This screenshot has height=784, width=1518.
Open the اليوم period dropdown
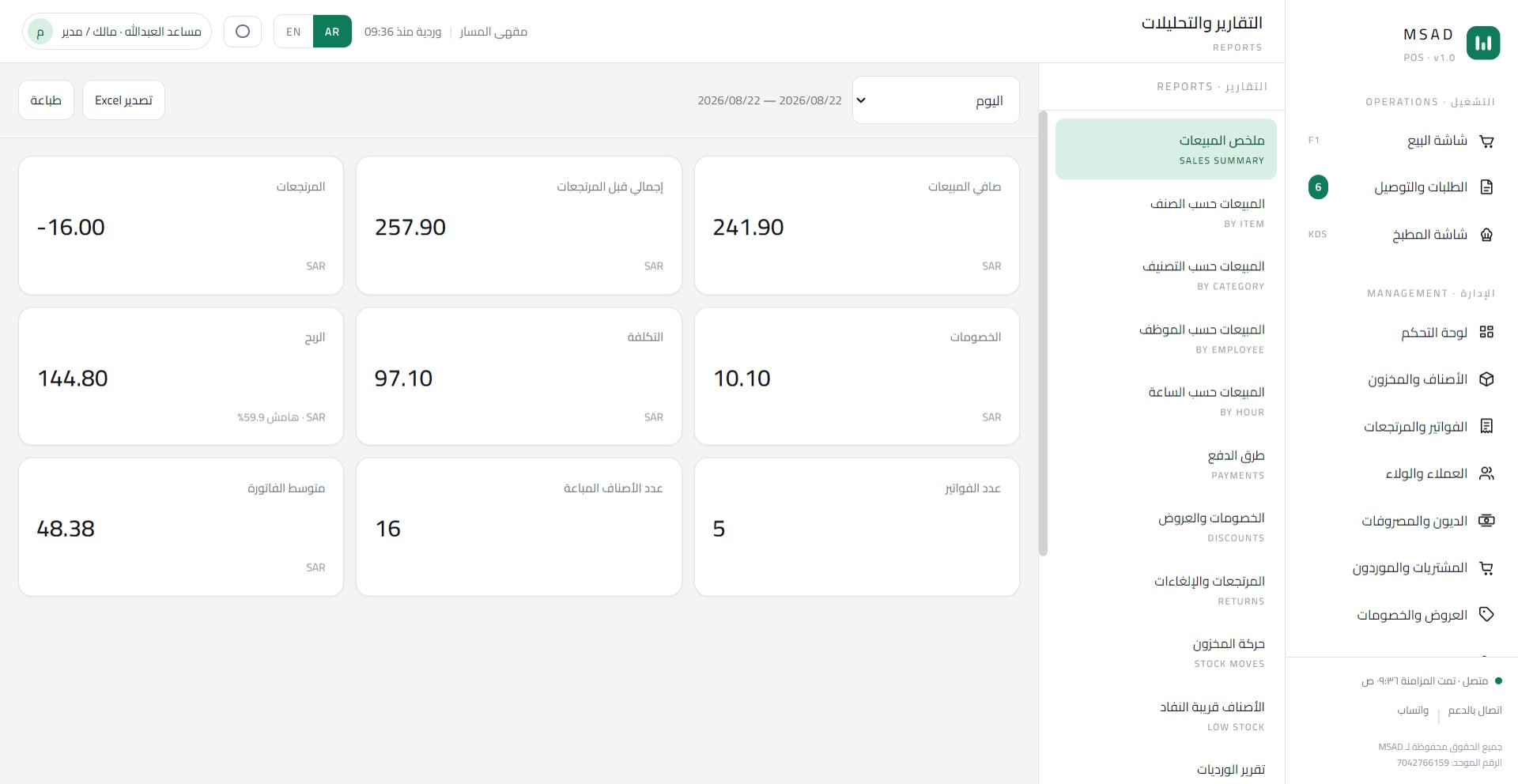[x=935, y=100]
